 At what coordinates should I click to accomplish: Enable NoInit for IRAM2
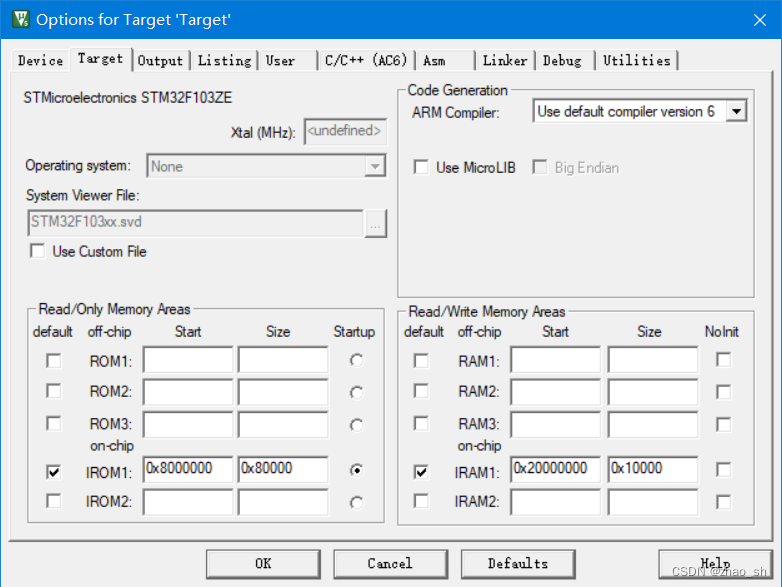tap(723, 502)
